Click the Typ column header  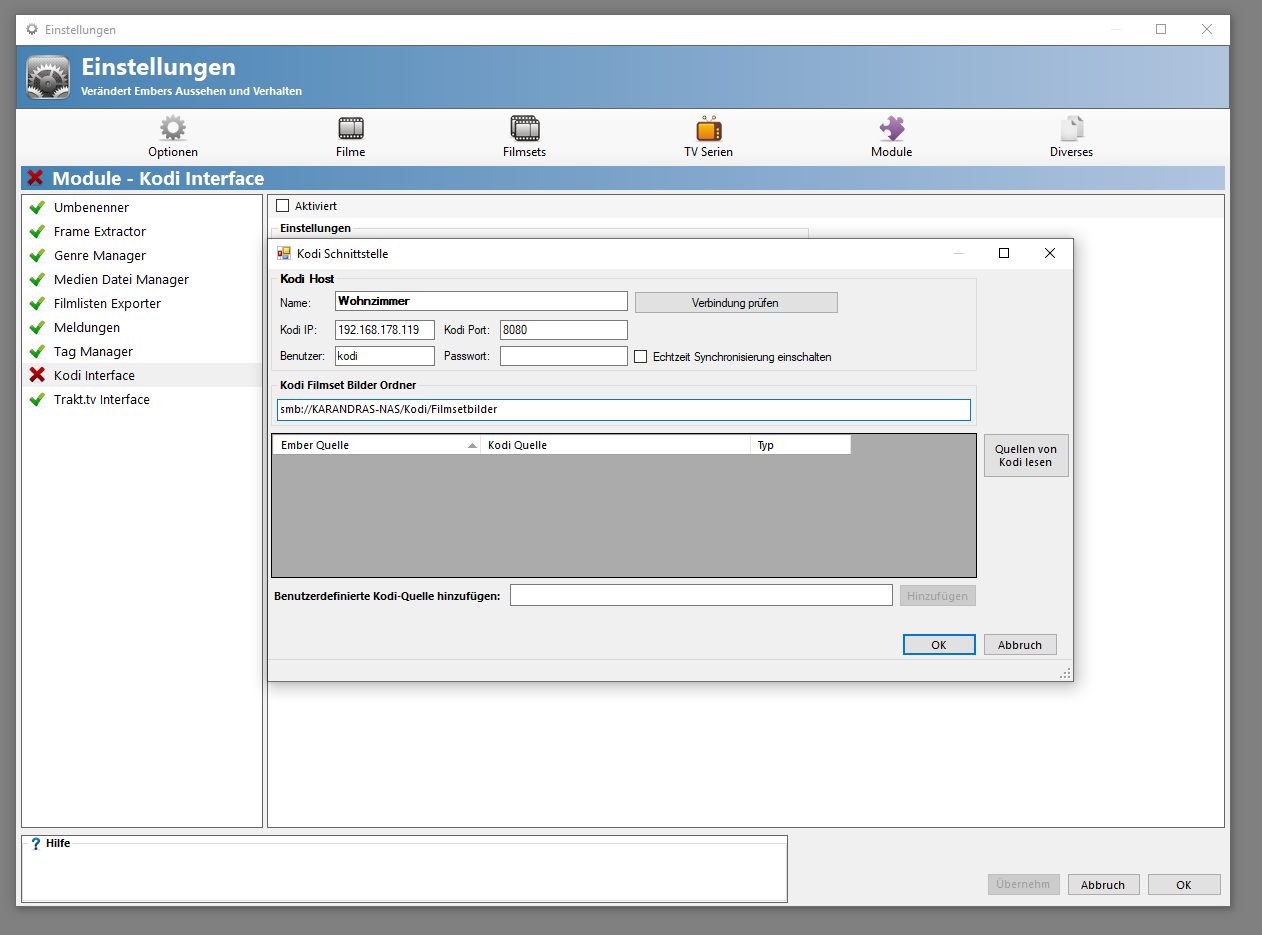tap(801, 445)
